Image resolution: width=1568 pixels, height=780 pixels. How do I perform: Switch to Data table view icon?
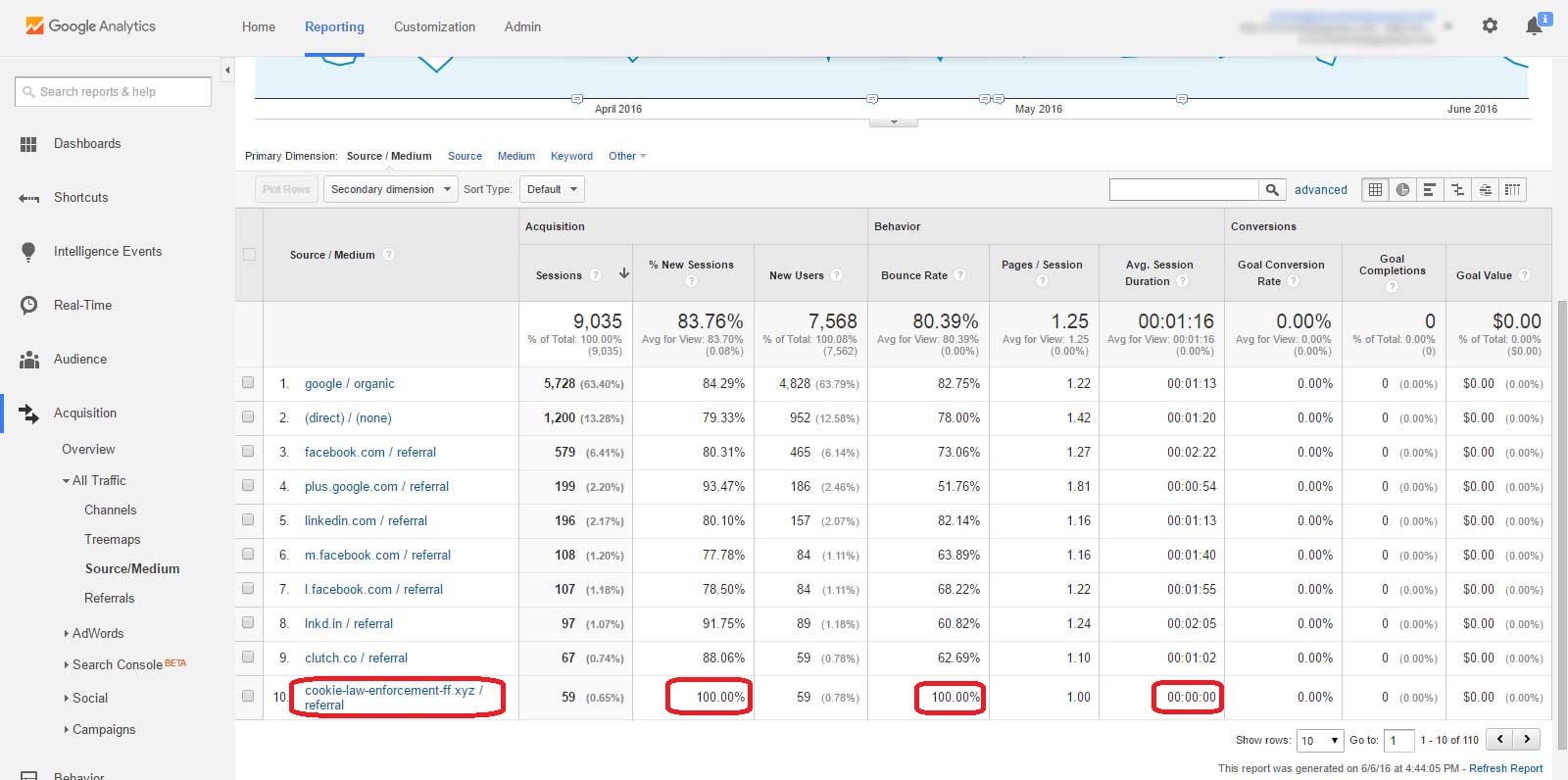click(x=1375, y=190)
